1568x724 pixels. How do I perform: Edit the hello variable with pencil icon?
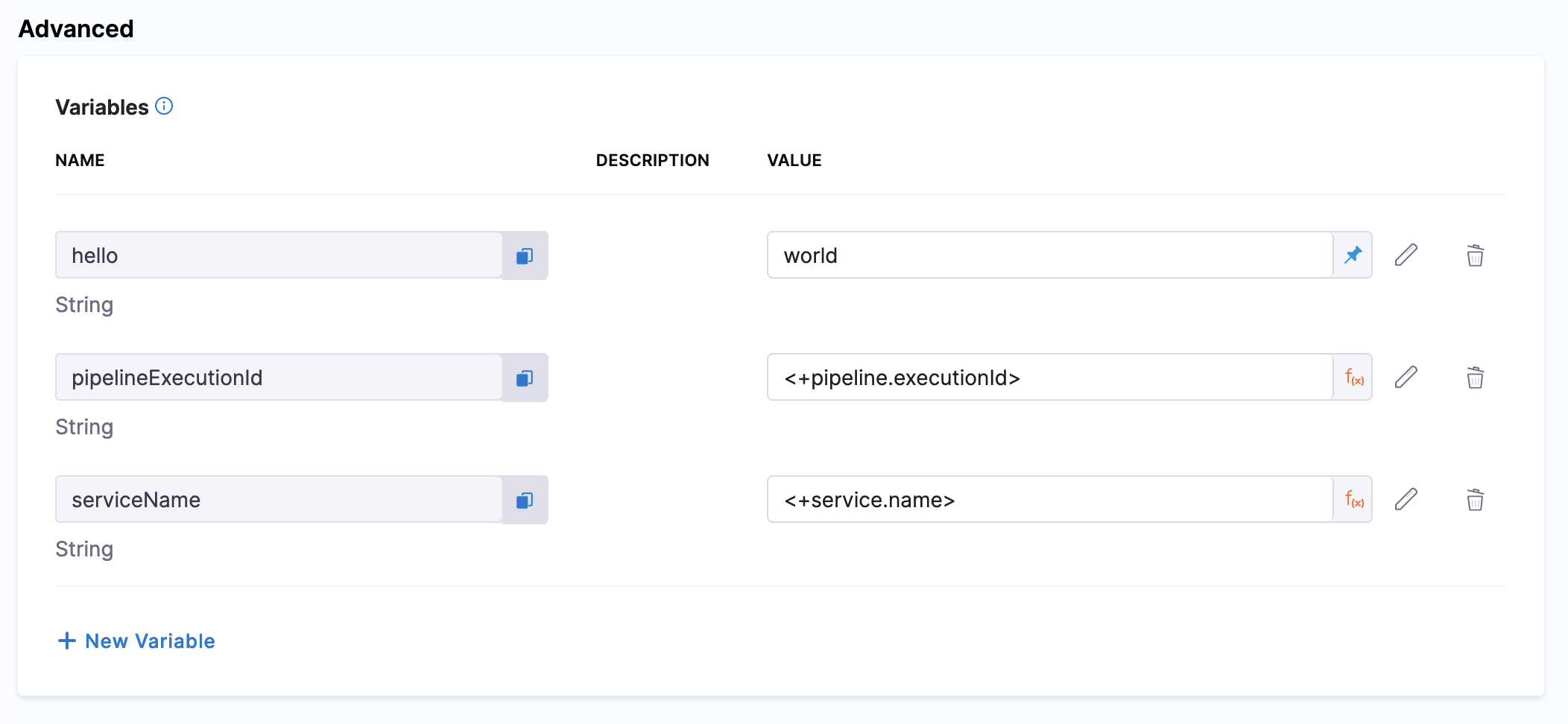(x=1406, y=255)
